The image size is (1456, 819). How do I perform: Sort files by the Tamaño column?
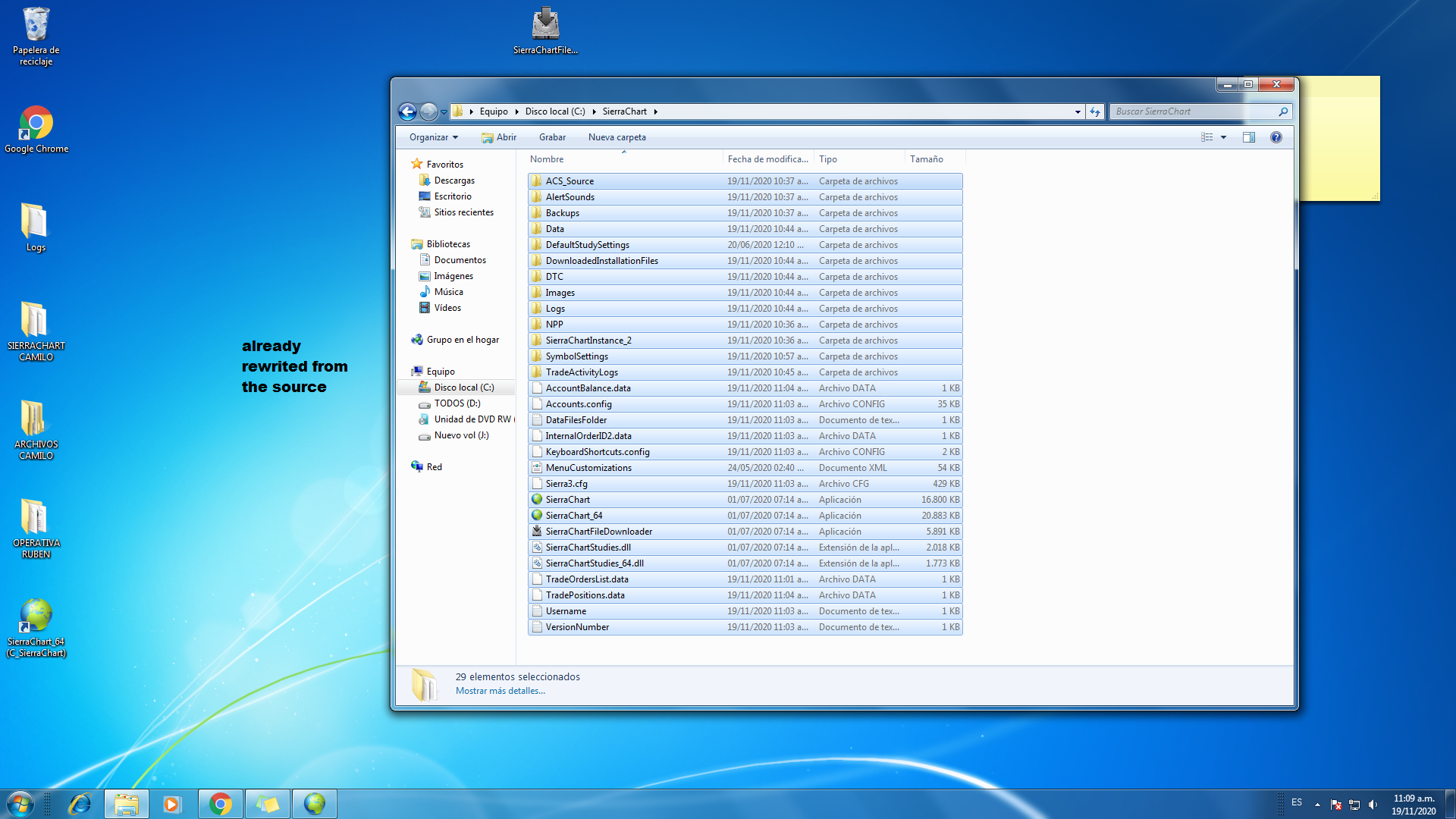[x=935, y=159]
